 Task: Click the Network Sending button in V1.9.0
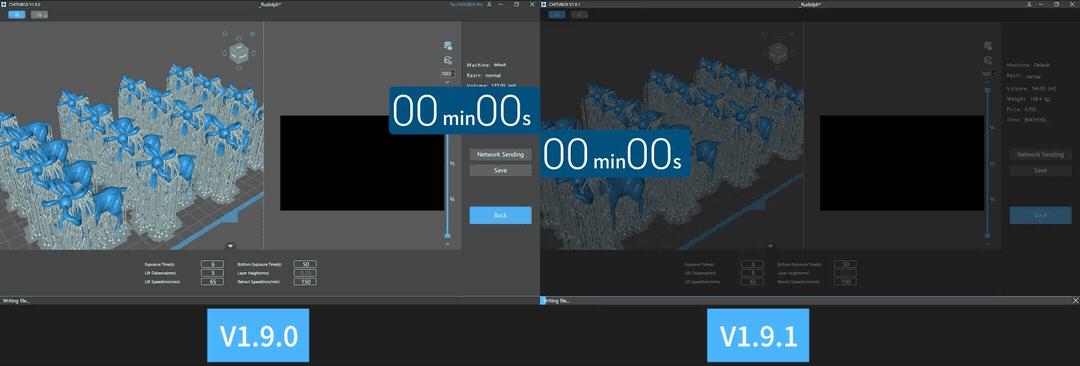tap(501, 154)
